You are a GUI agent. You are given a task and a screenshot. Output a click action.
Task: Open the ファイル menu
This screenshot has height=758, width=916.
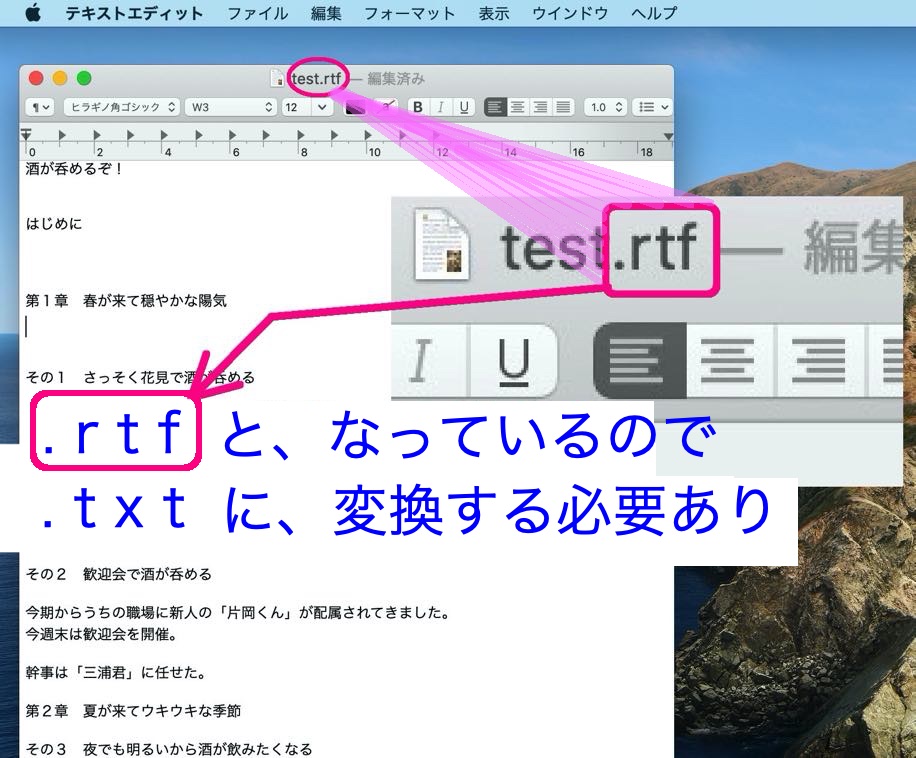pyautogui.click(x=257, y=13)
